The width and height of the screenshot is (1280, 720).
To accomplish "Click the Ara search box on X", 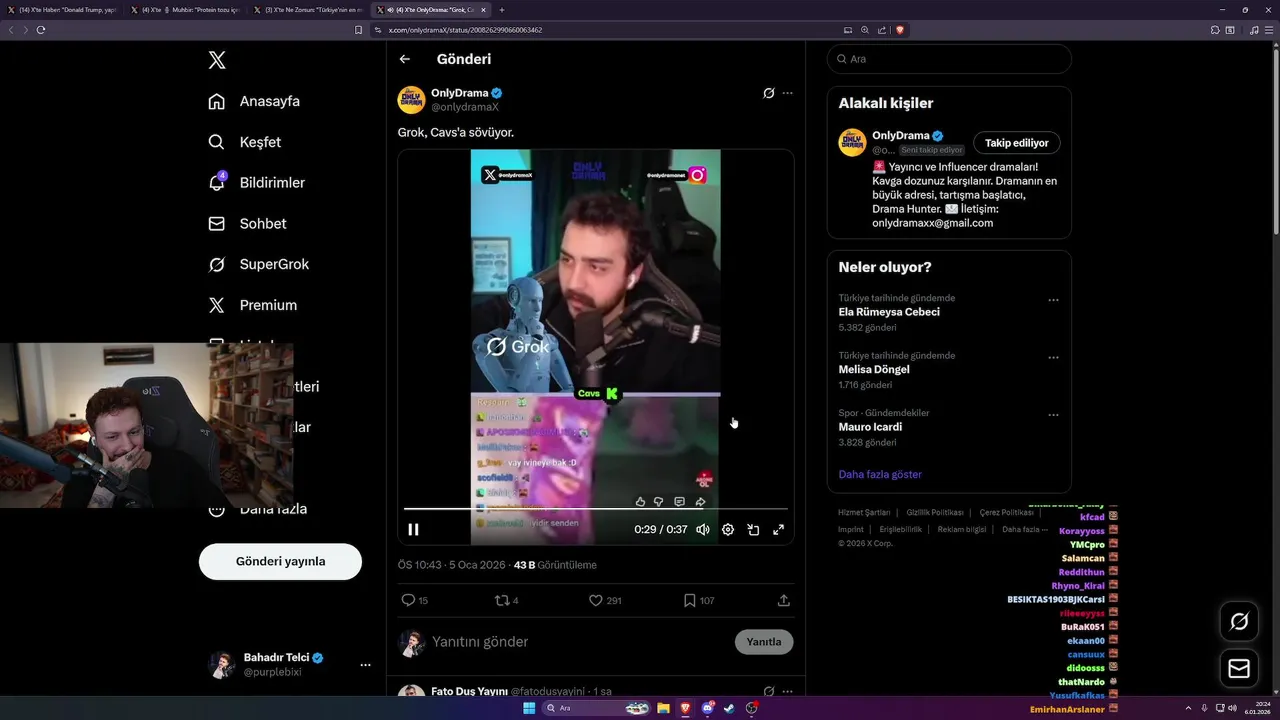I will (949, 59).
